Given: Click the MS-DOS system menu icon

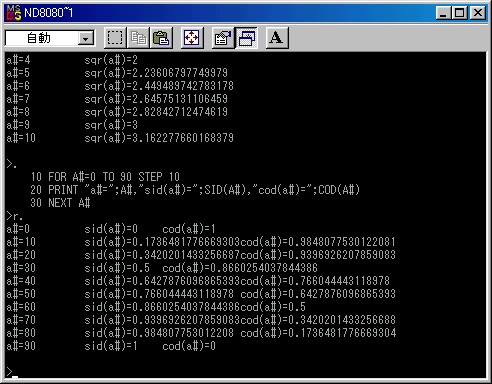Looking at the screenshot, I should pyautogui.click(x=14, y=13).
